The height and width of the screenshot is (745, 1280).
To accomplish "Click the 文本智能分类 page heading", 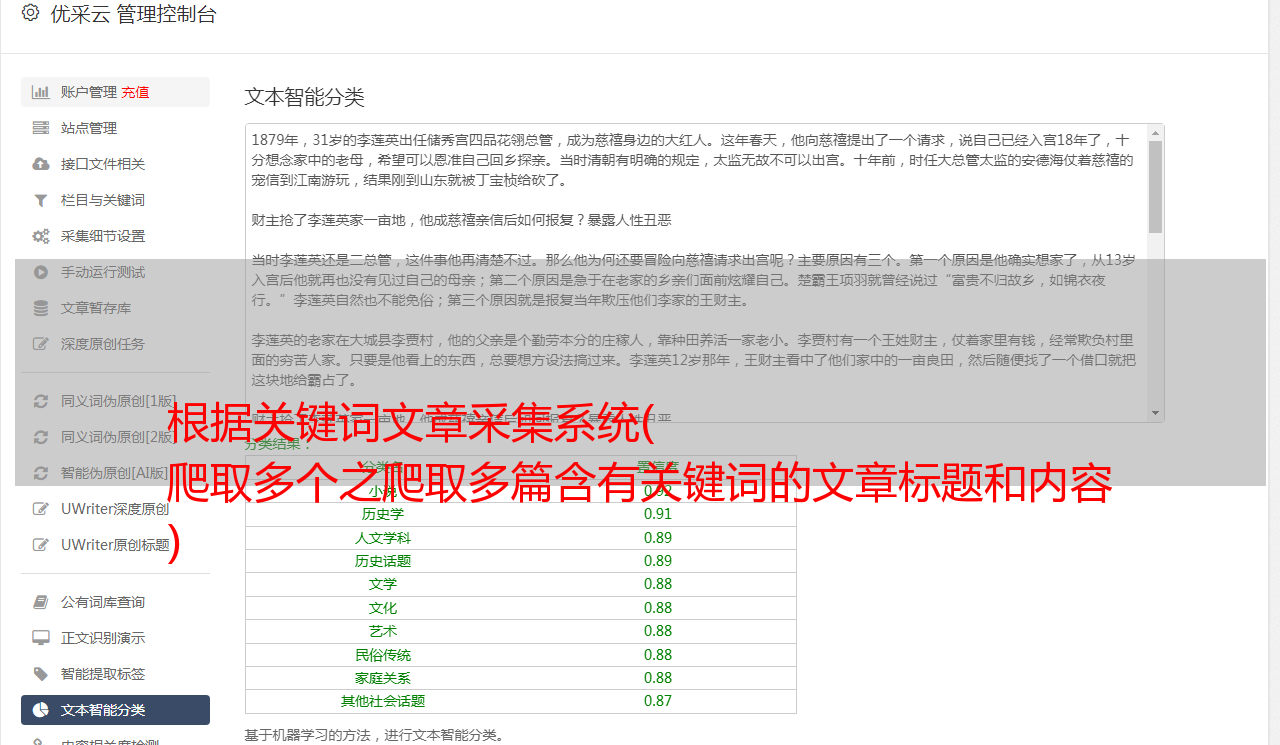I will pyautogui.click(x=305, y=97).
